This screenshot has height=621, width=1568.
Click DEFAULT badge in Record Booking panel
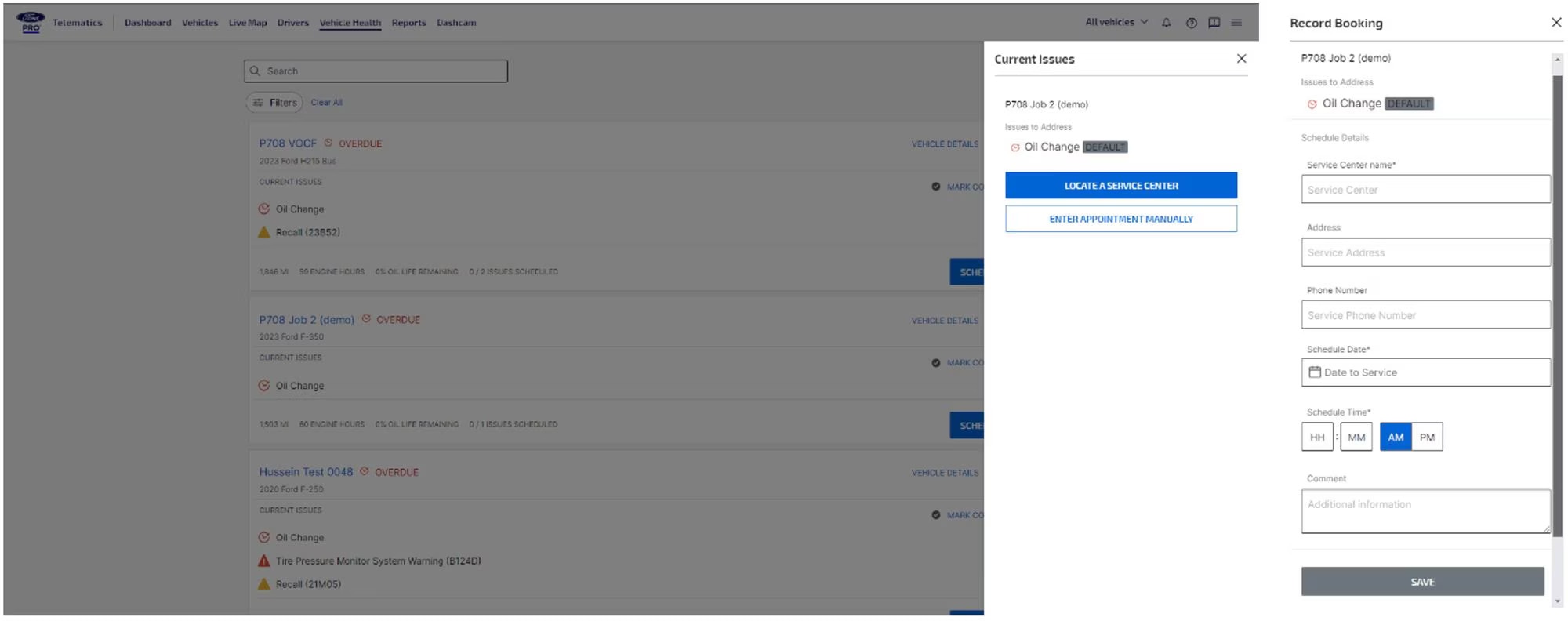click(x=1409, y=103)
